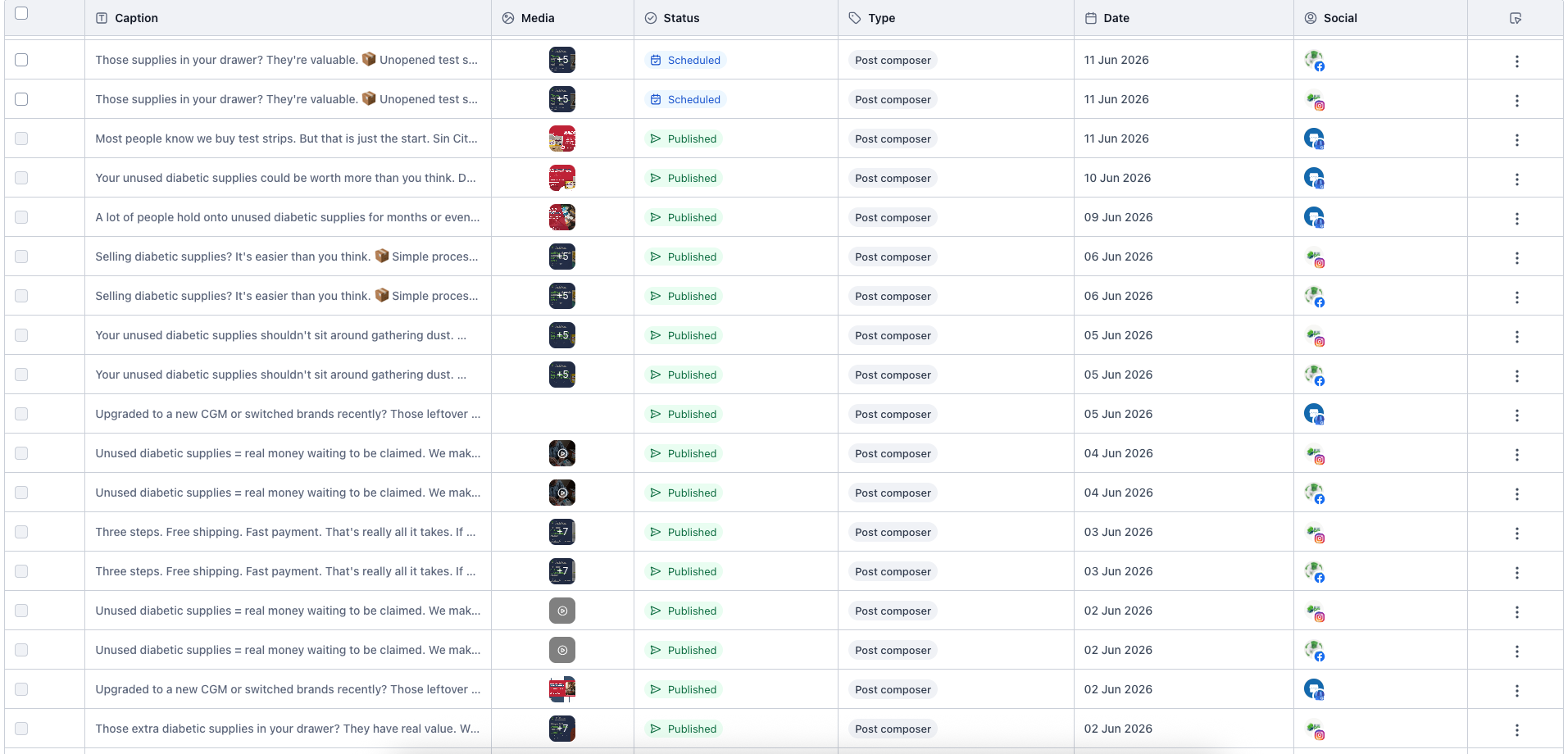Open caption 'Most people know we buy test strips'
Image resolution: width=1568 pixels, height=754 pixels.
pos(286,139)
